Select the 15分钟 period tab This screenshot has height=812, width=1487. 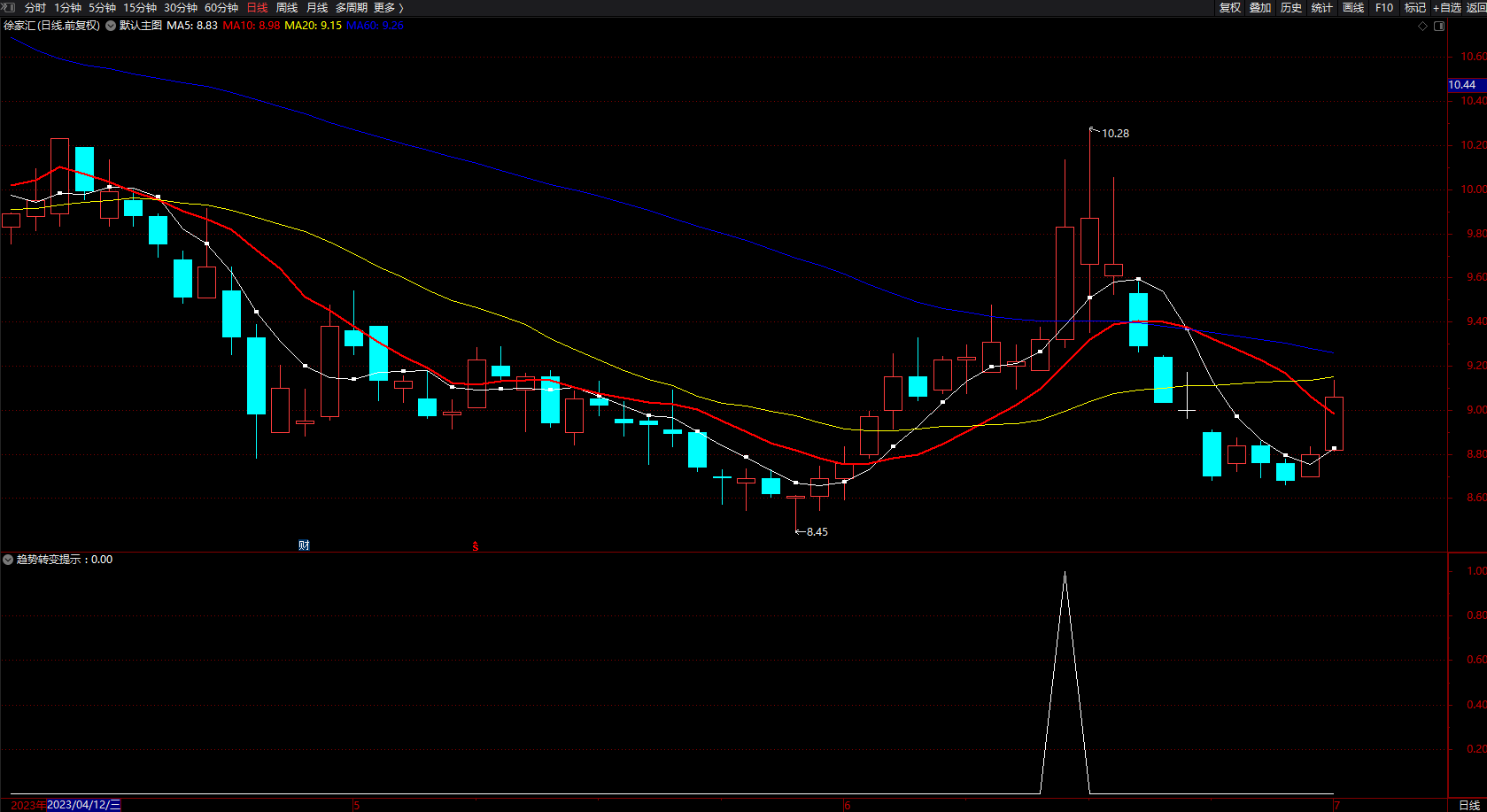[x=140, y=7]
